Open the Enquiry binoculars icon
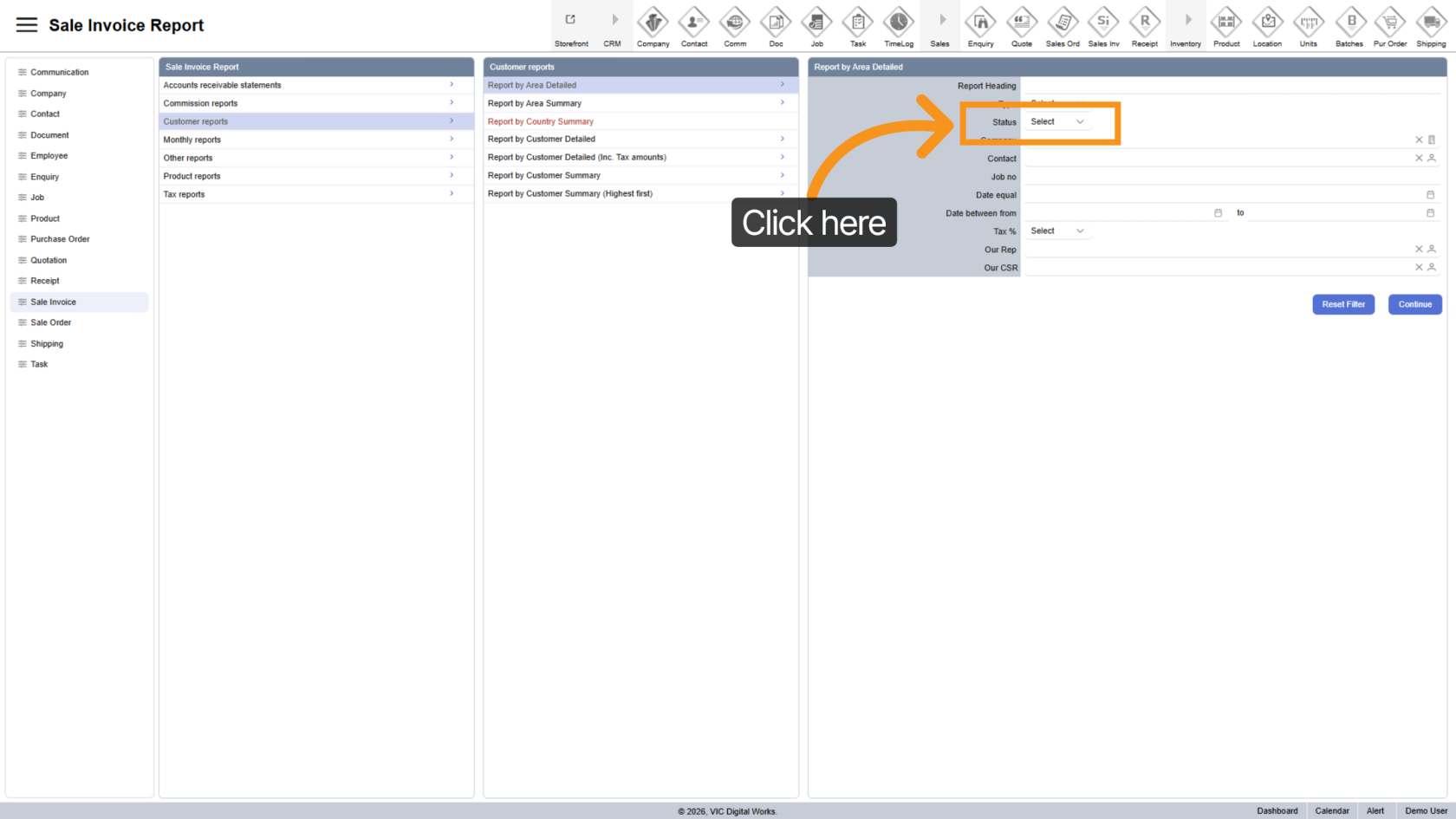This screenshot has width=1456, height=819. [980, 22]
